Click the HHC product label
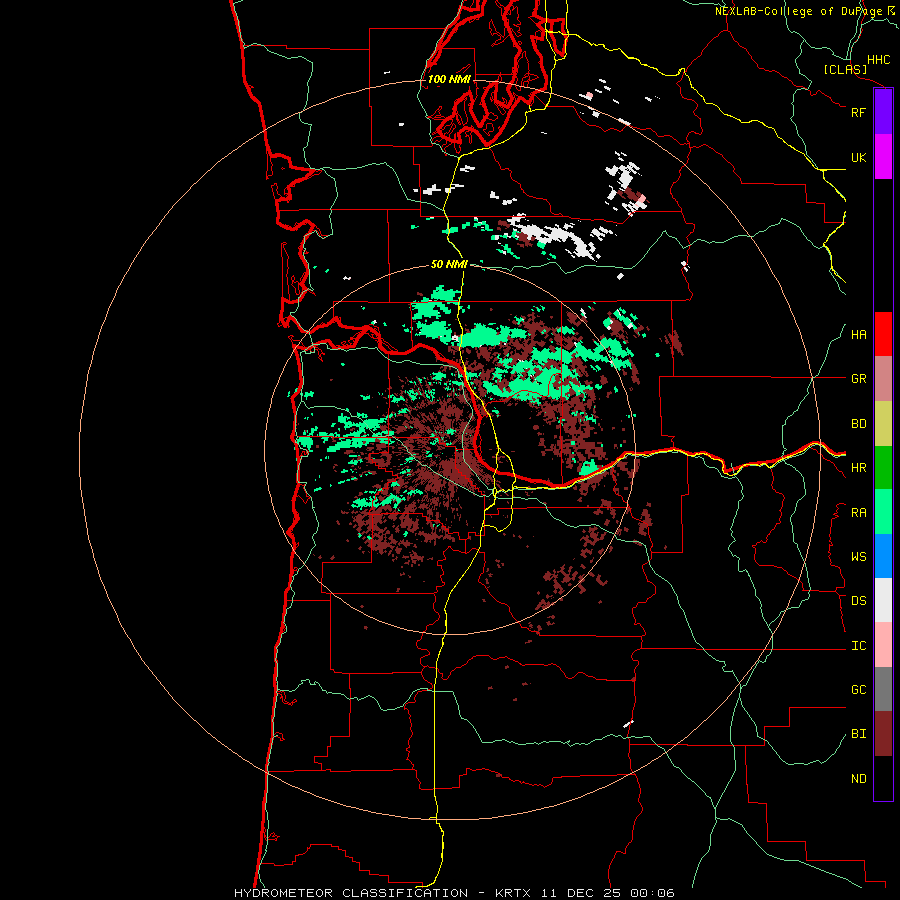The width and height of the screenshot is (900, 900). [879, 60]
